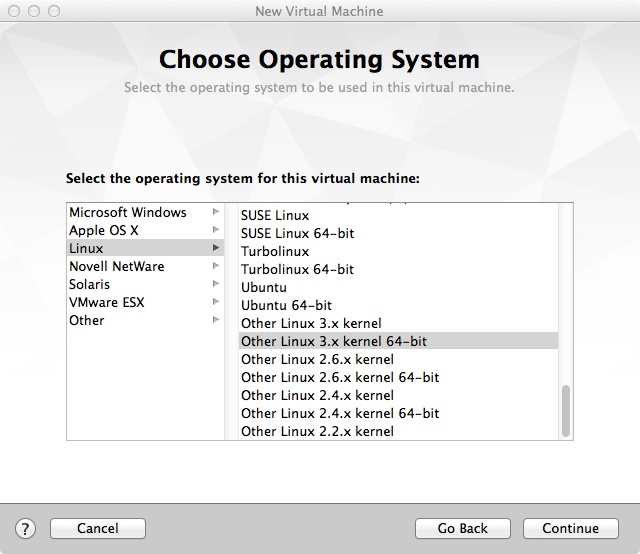The height and width of the screenshot is (554, 640).
Task: Choose SUSE Linux 32-bit entry
Action: coord(398,216)
